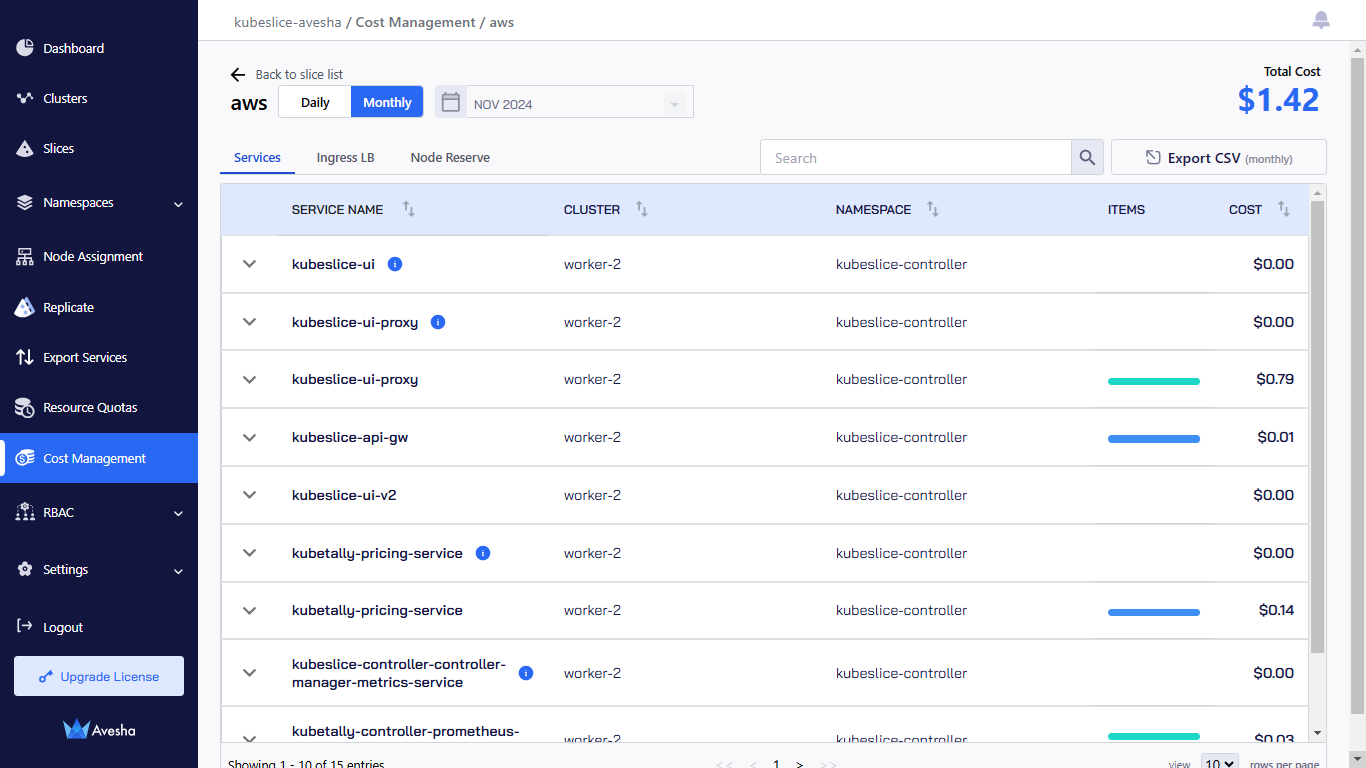Expand the Settings sidebar submenu chevron
The width and height of the screenshot is (1366, 768).
pos(178,571)
